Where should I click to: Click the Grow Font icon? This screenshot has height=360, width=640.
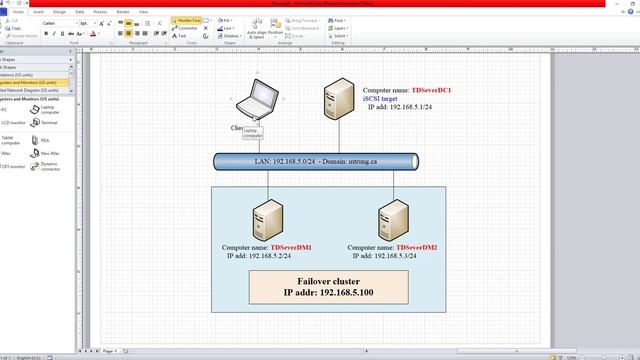tap(101, 24)
